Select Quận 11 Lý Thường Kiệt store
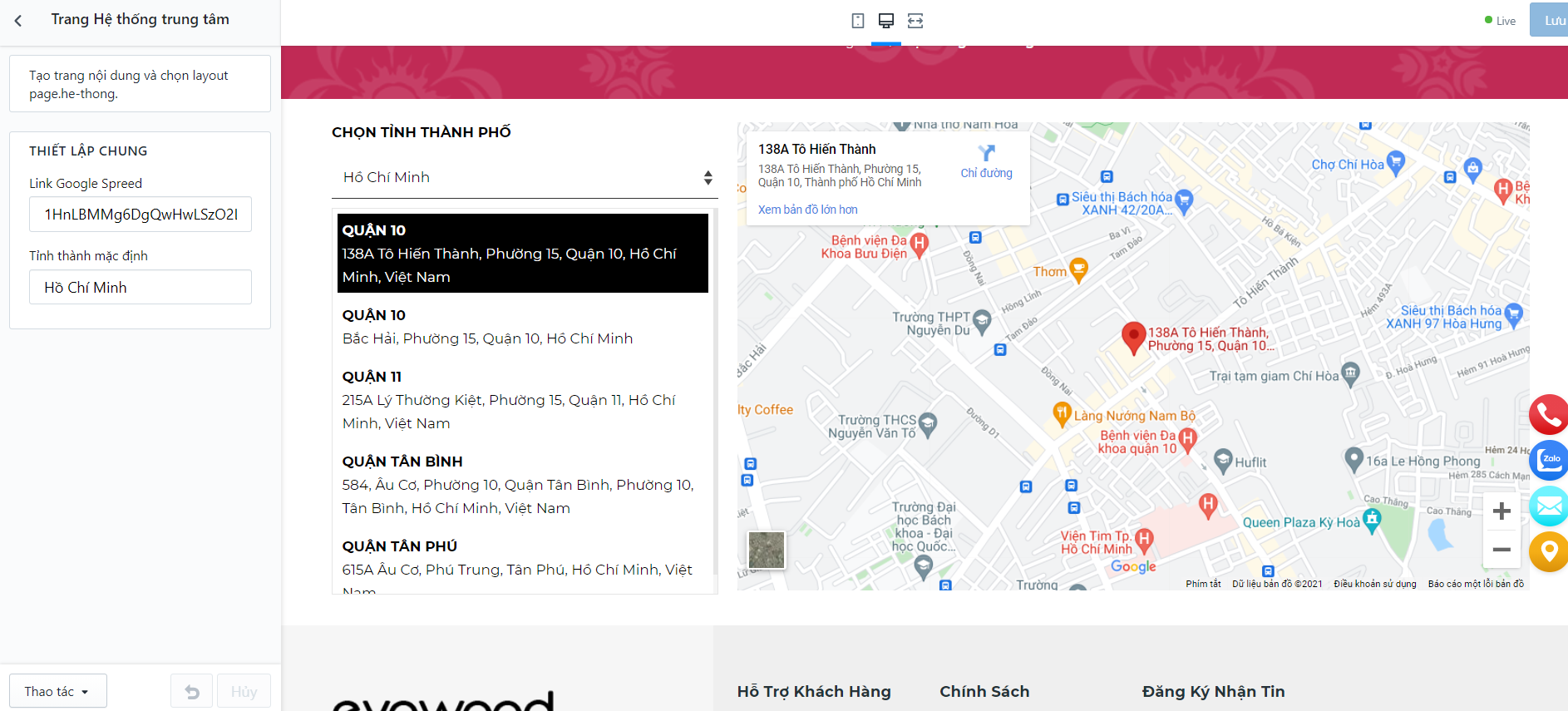The width and height of the screenshot is (1568, 711). coord(523,400)
